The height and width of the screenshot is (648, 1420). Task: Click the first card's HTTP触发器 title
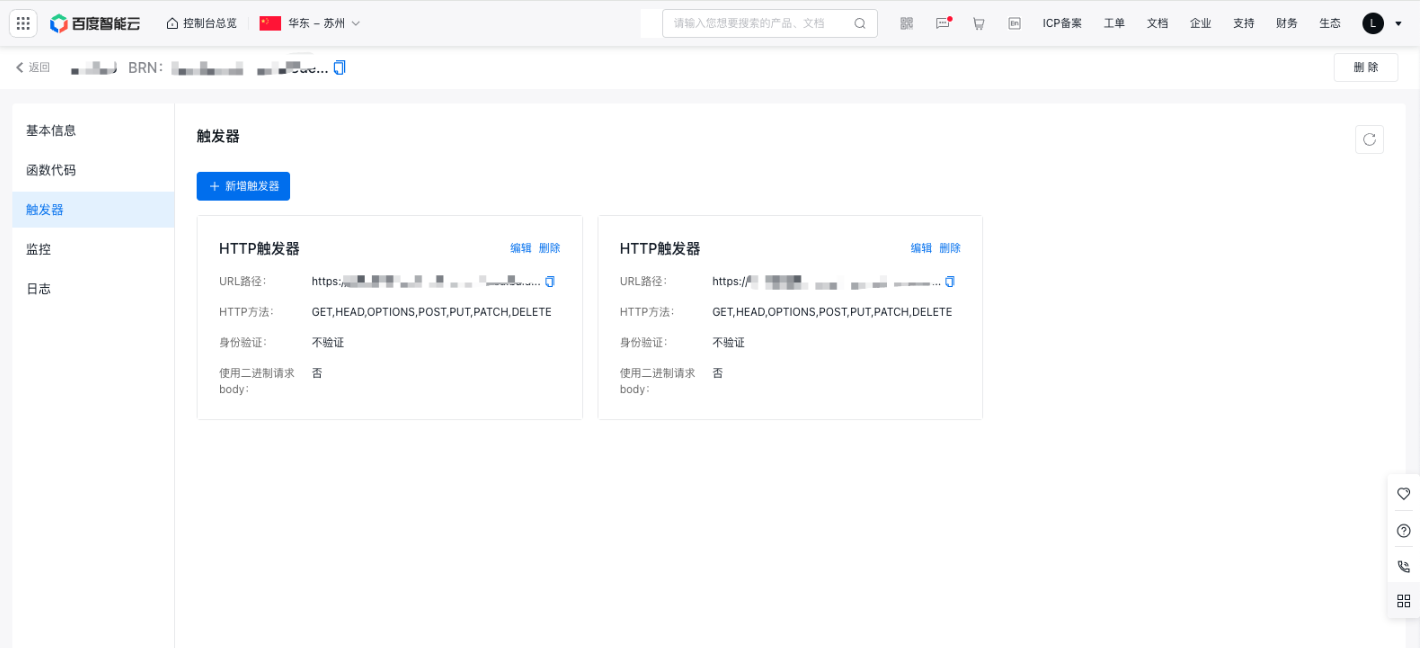click(259, 248)
